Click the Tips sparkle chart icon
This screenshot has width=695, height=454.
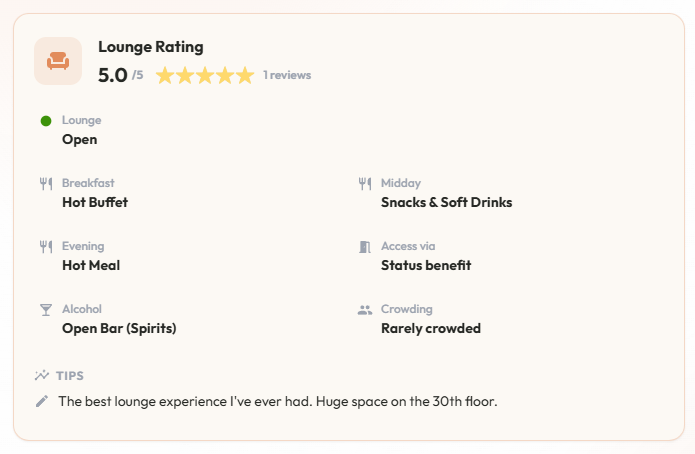(x=42, y=376)
